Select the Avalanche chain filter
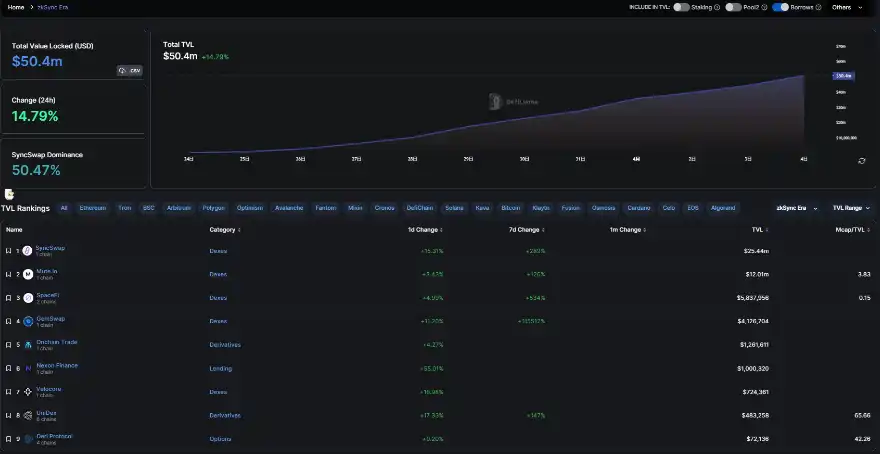The image size is (880, 454). point(289,208)
